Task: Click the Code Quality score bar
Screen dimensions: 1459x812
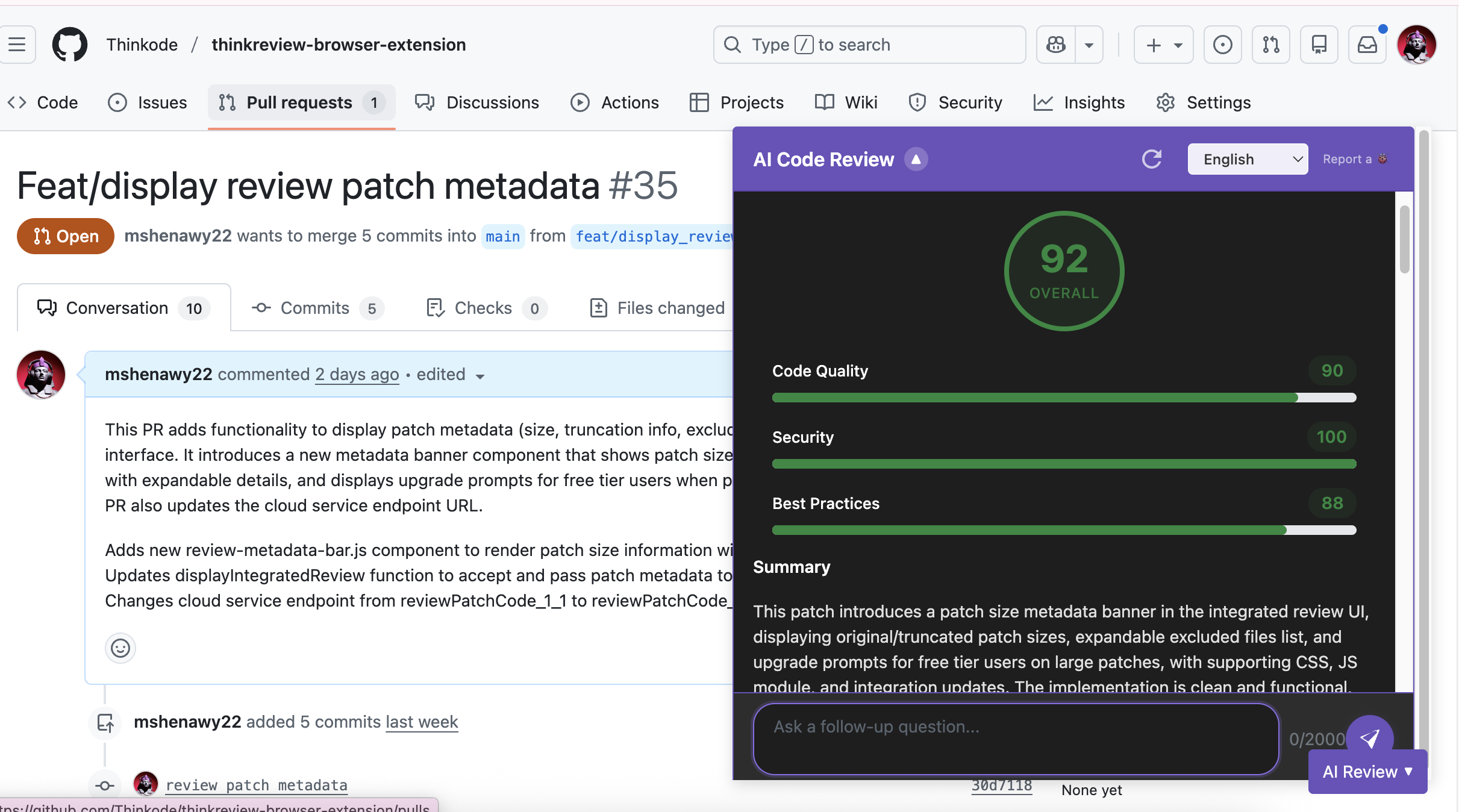Action: pos(1064,398)
